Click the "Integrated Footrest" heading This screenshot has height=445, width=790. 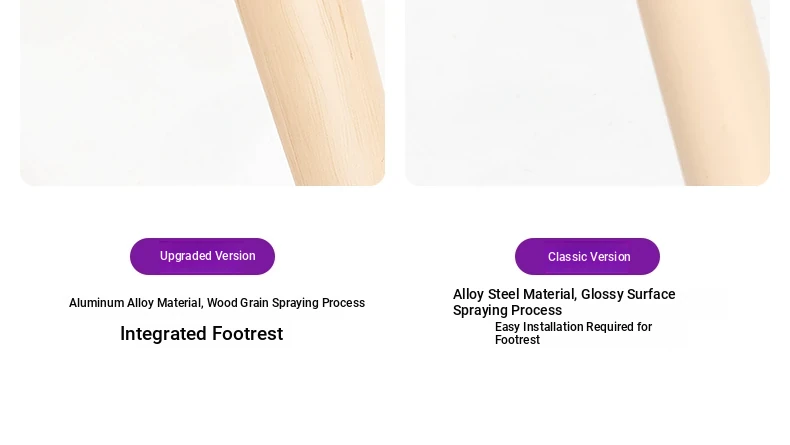coord(202,334)
